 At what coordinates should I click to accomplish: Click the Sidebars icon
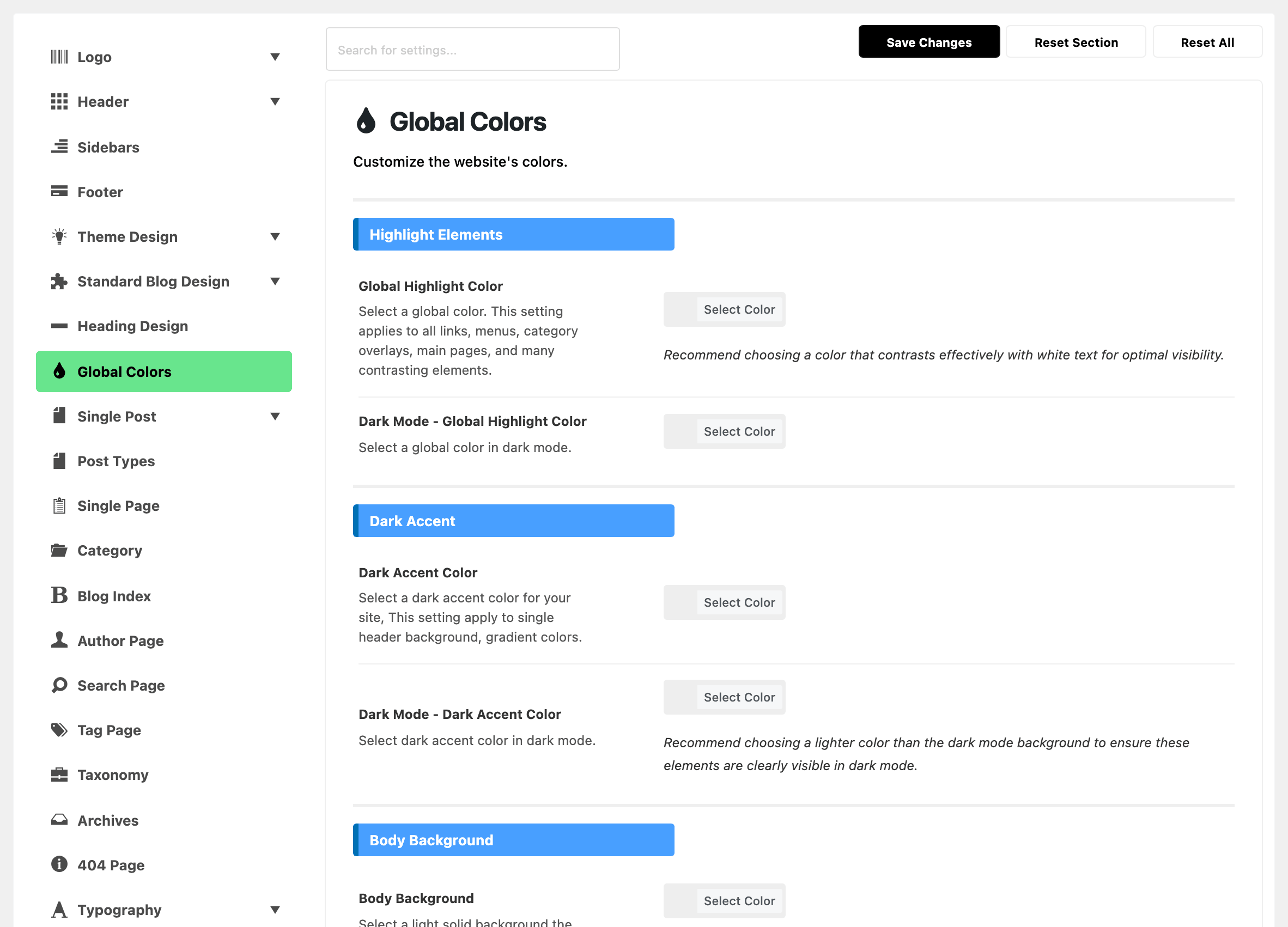[59, 147]
